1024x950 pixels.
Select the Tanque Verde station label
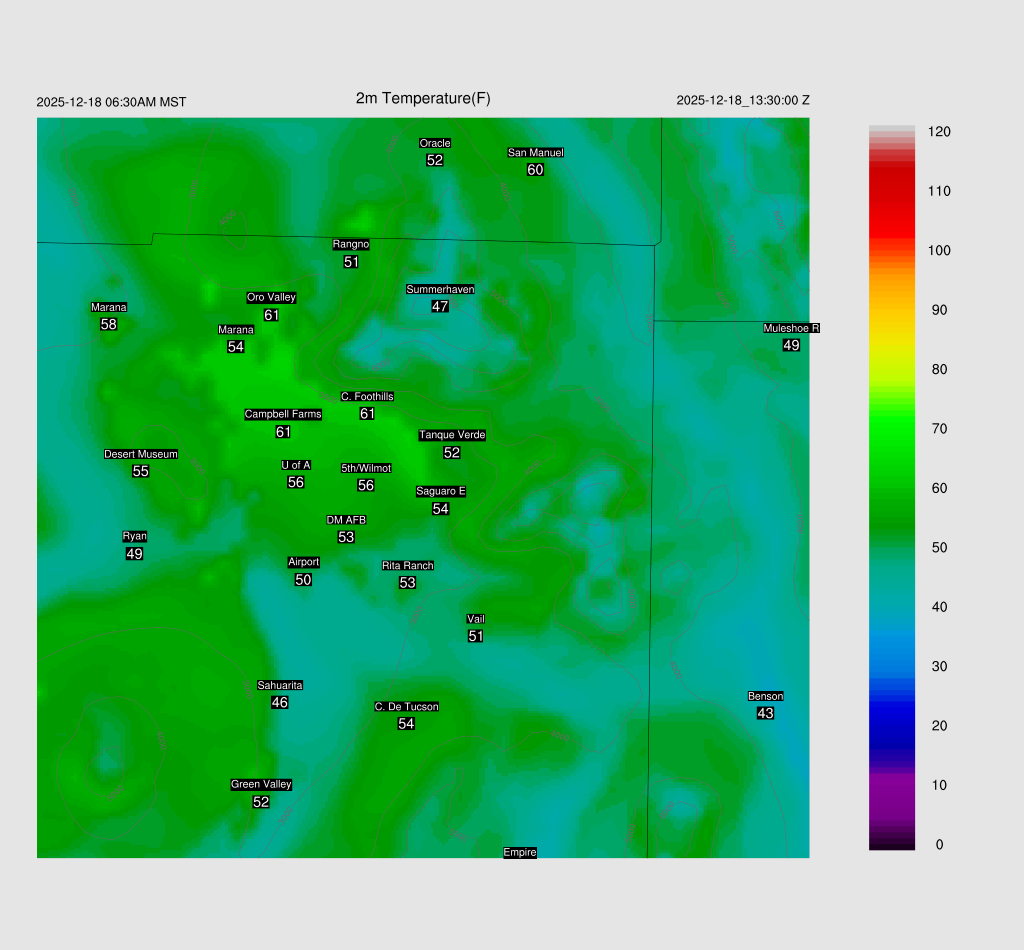coord(452,435)
